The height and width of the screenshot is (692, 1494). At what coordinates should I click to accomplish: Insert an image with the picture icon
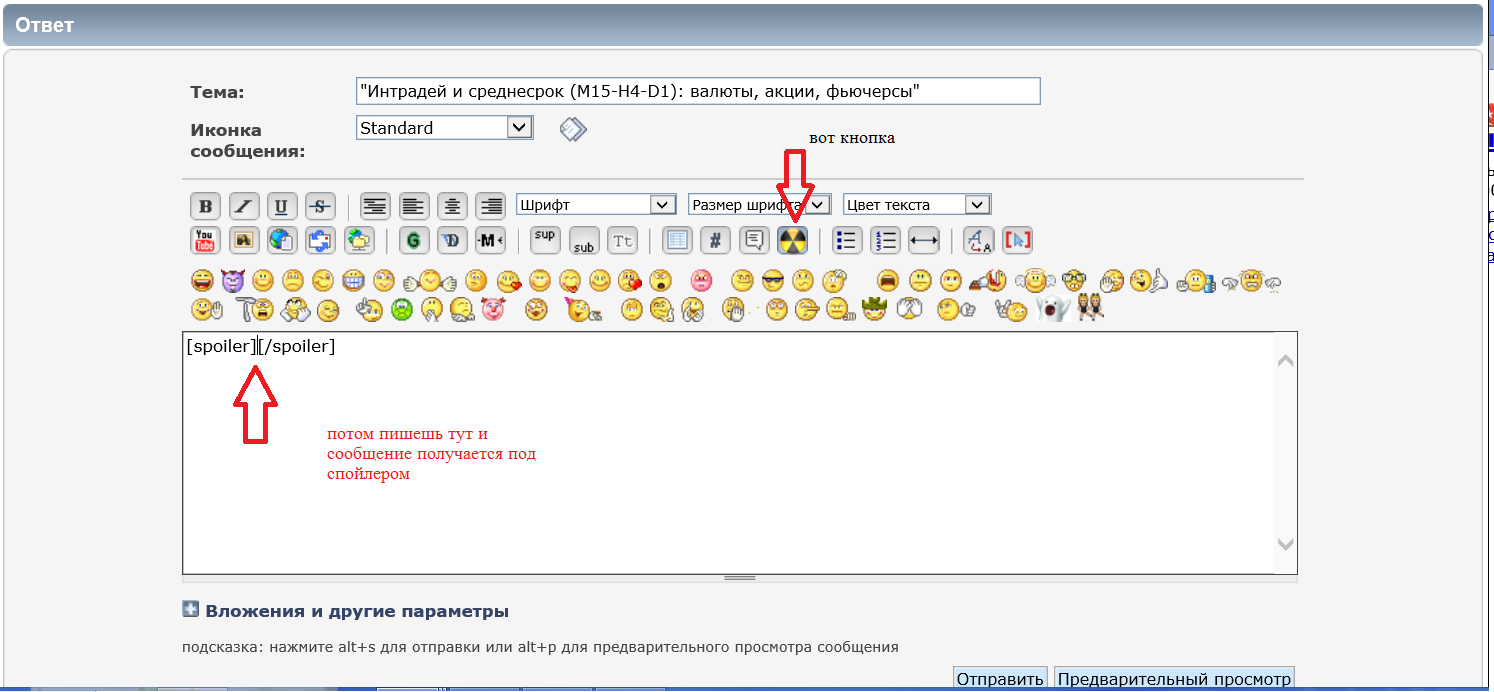(x=243, y=240)
